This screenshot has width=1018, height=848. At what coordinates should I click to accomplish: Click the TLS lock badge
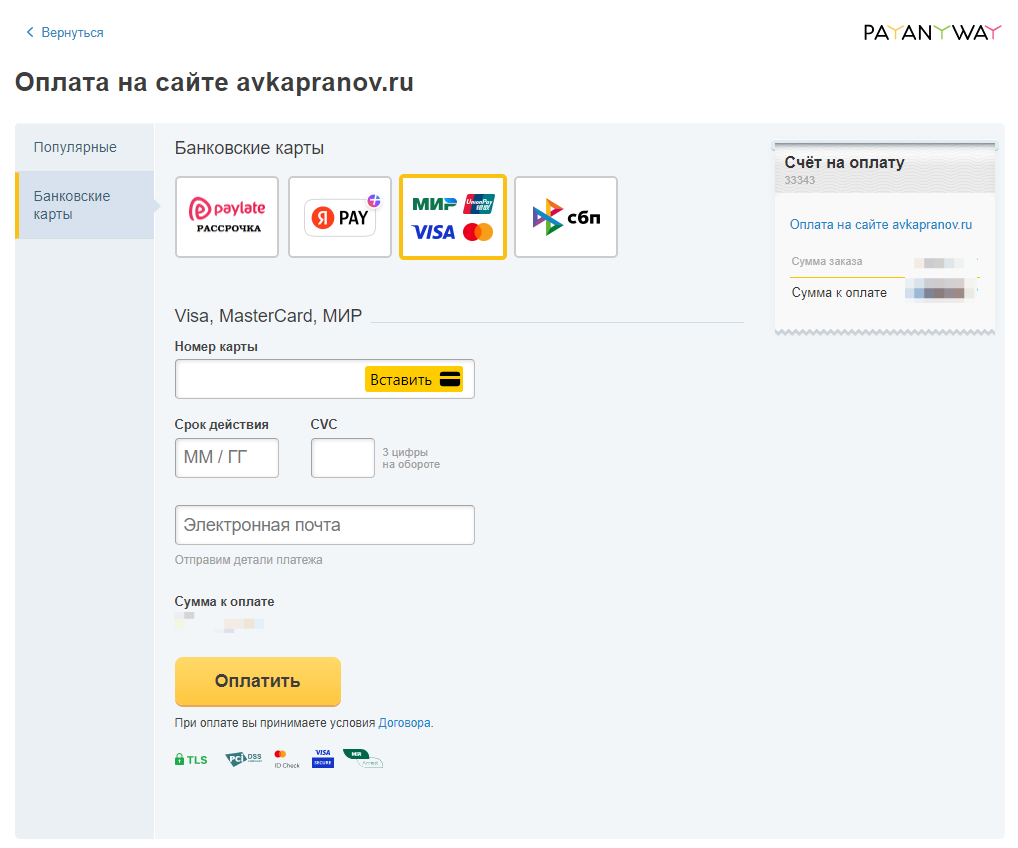[x=191, y=760]
